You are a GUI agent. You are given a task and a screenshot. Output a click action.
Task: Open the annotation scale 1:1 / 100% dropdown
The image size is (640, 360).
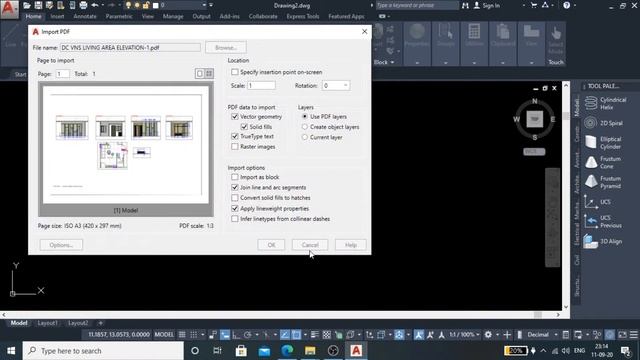click(464, 335)
